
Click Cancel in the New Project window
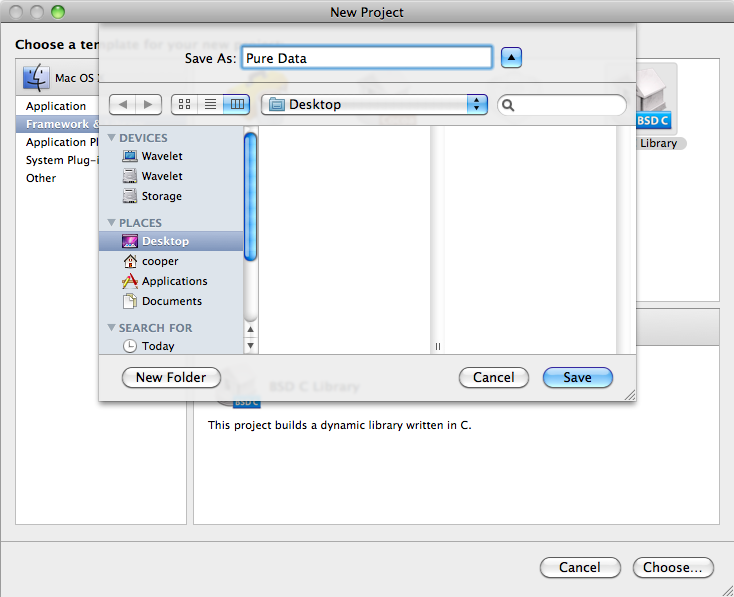coord(580,568)
